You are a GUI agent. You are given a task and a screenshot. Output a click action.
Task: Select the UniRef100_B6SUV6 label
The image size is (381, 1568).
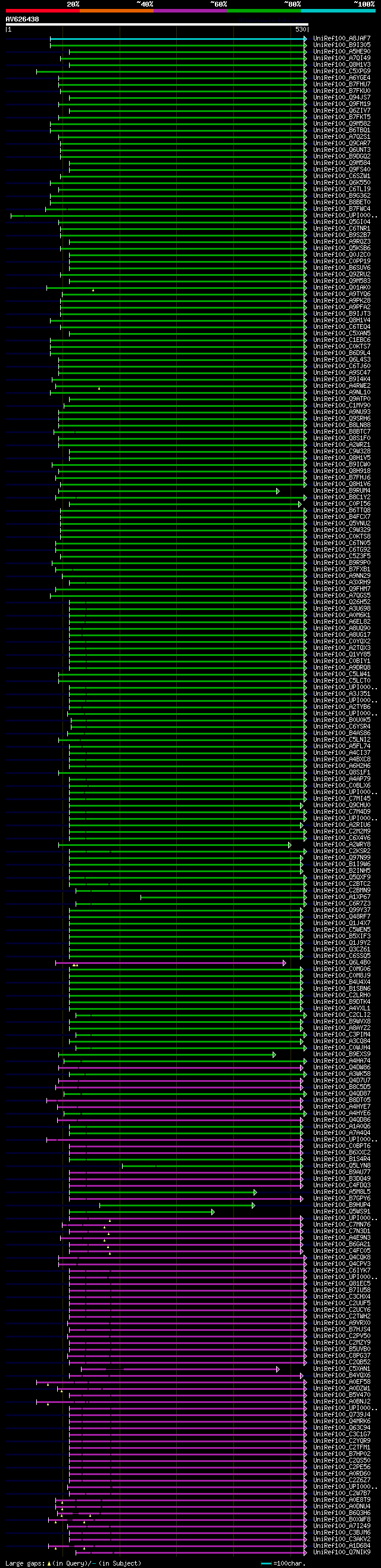pos(342,268)
